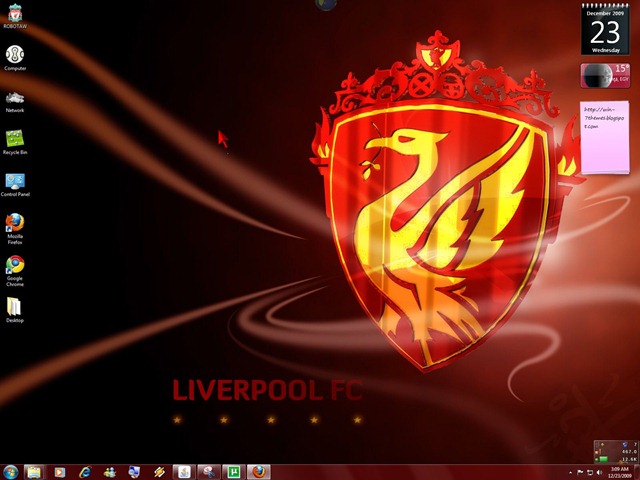The width and height of the screenshot is (640, 480).
Task: Click the network meter gadget above the clock
Action: [x=616, y=451]
